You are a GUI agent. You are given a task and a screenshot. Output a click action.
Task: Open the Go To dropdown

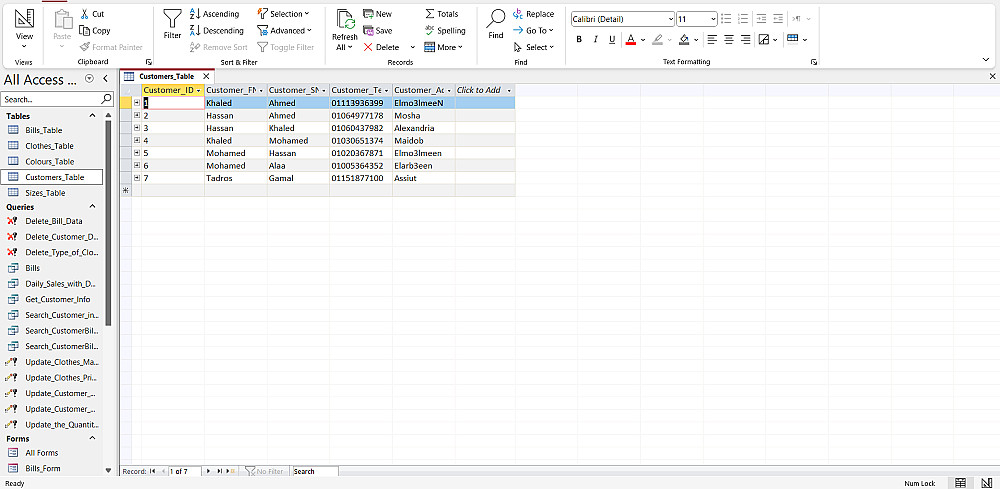(x=533, y=30)
